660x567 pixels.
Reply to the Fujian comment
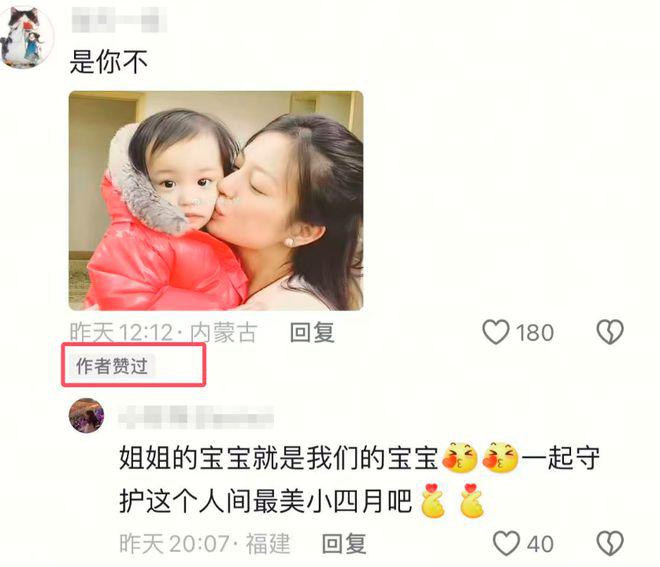[344, 543]
